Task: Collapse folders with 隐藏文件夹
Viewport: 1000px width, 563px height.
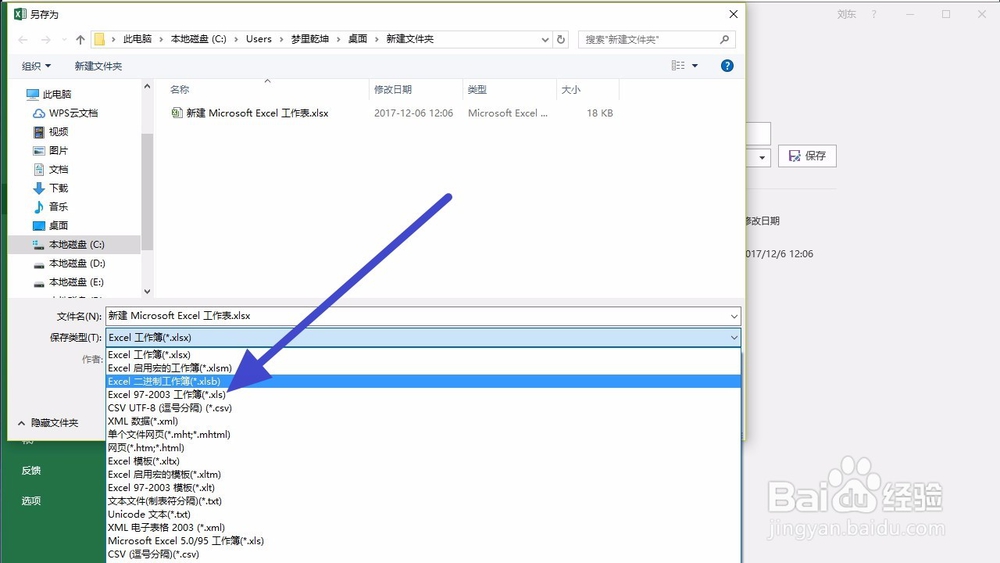Action: pos(48,423)
